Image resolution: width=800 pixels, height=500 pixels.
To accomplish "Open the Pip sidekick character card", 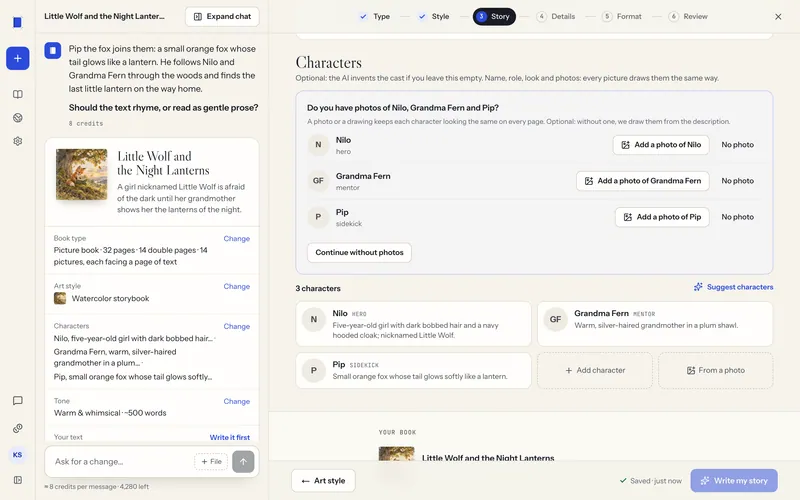I will 413,370.
